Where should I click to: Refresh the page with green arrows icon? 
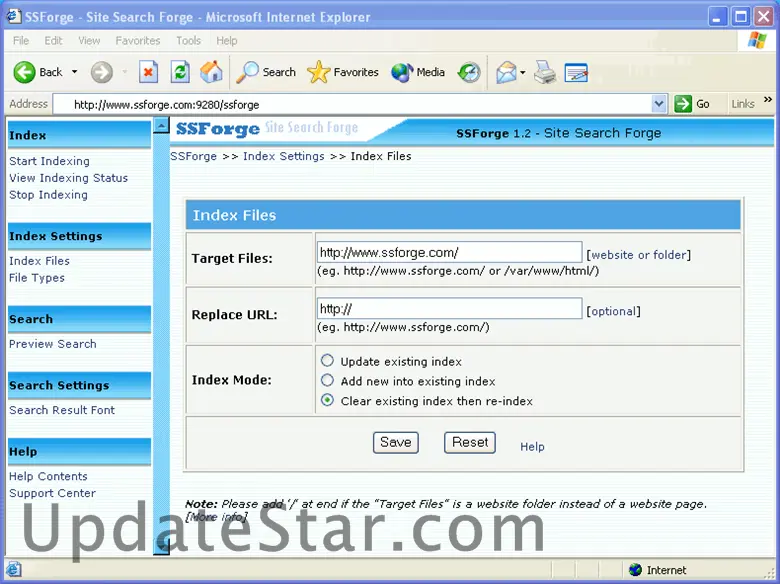coord(180,73)
